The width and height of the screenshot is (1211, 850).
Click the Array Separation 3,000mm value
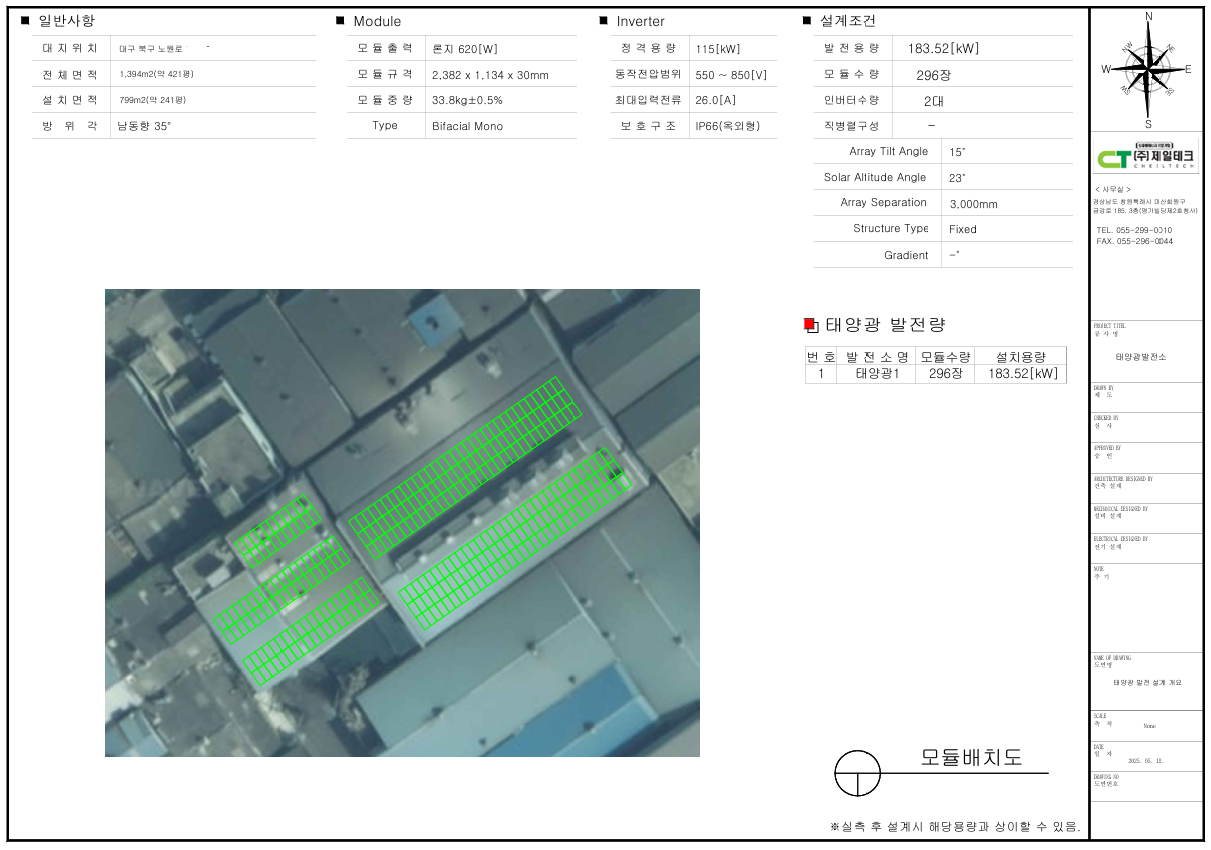coord(973,204)
